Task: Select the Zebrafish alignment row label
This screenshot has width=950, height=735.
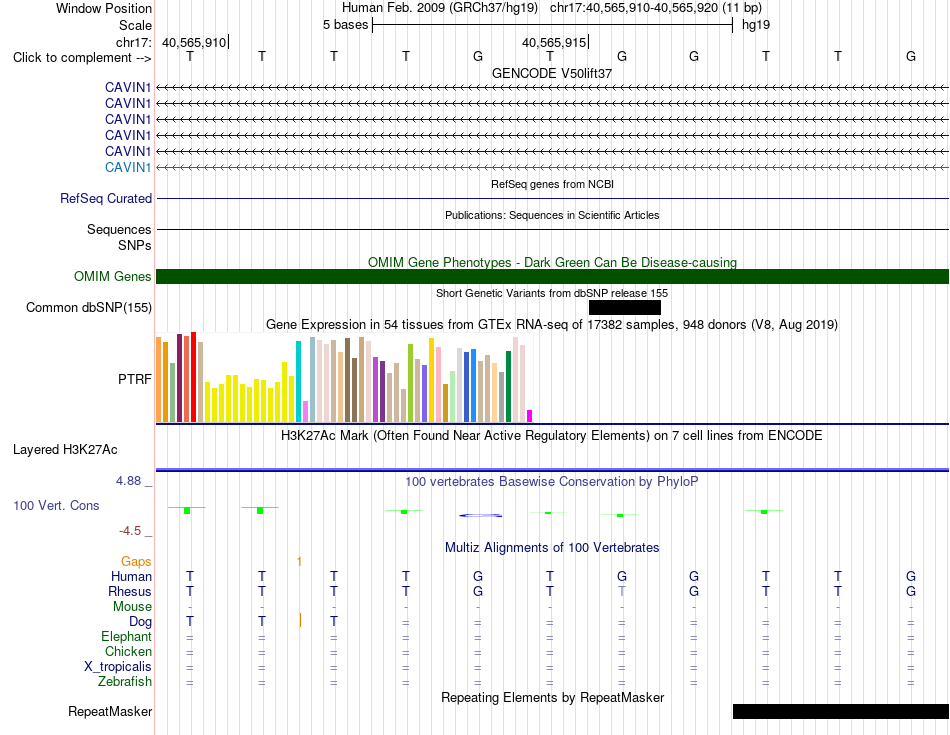Action: 125,682
